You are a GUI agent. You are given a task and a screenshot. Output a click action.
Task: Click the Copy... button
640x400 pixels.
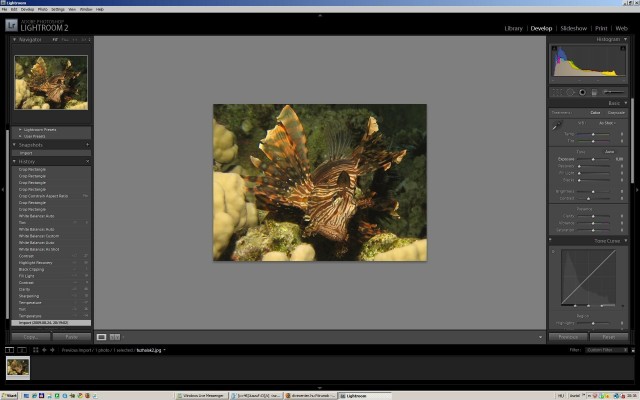point(30,337)
